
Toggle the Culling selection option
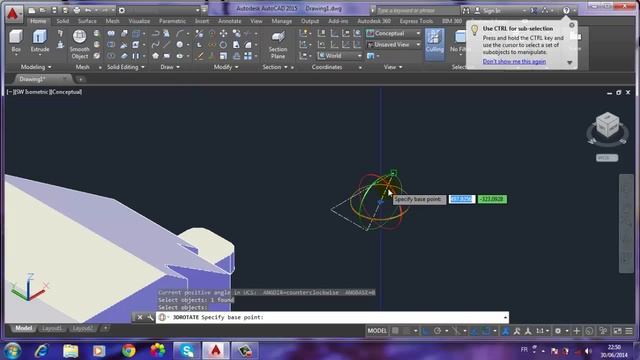(x=434, y=44)
